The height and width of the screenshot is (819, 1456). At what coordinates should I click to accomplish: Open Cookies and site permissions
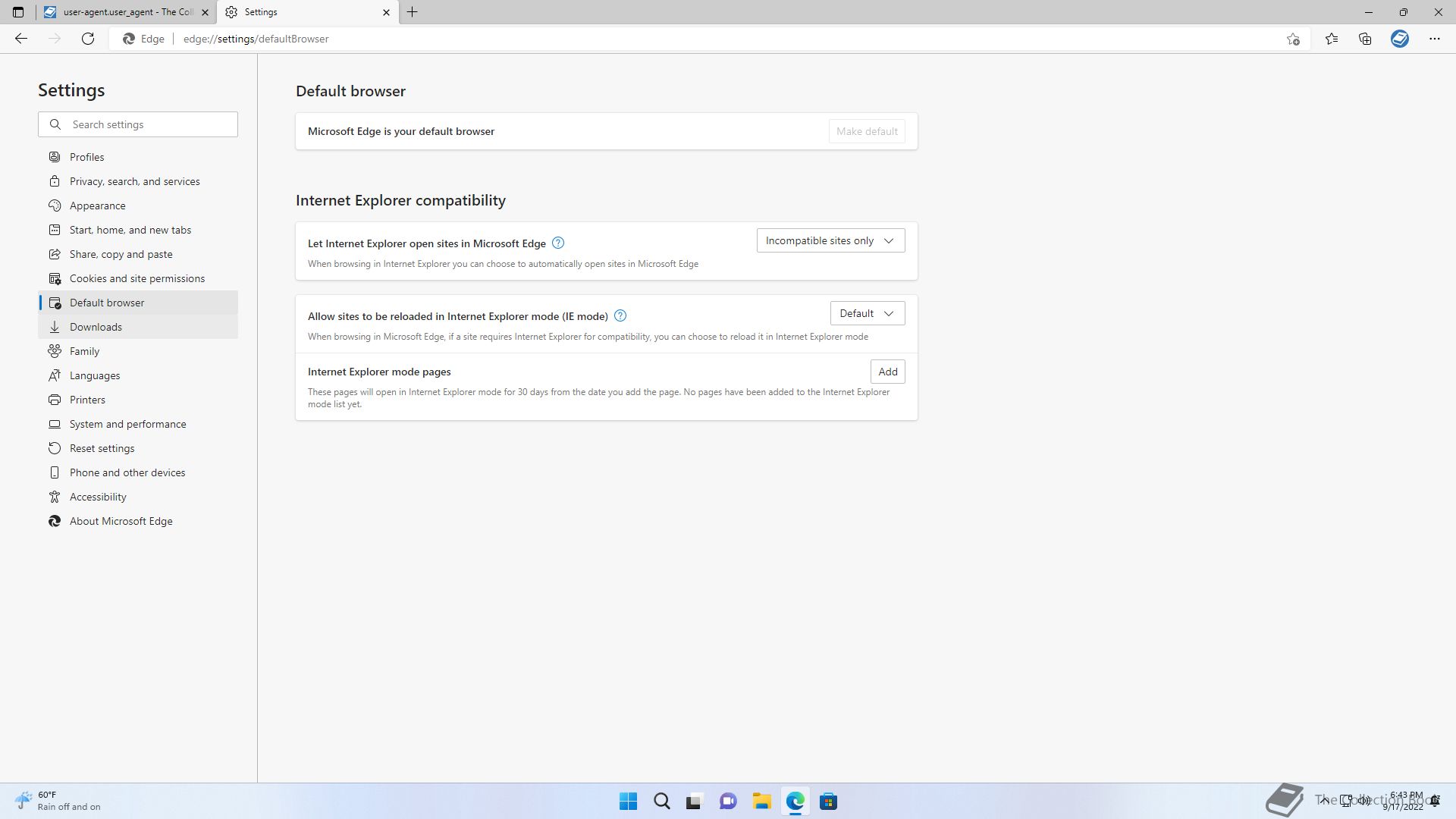point(138,278)
